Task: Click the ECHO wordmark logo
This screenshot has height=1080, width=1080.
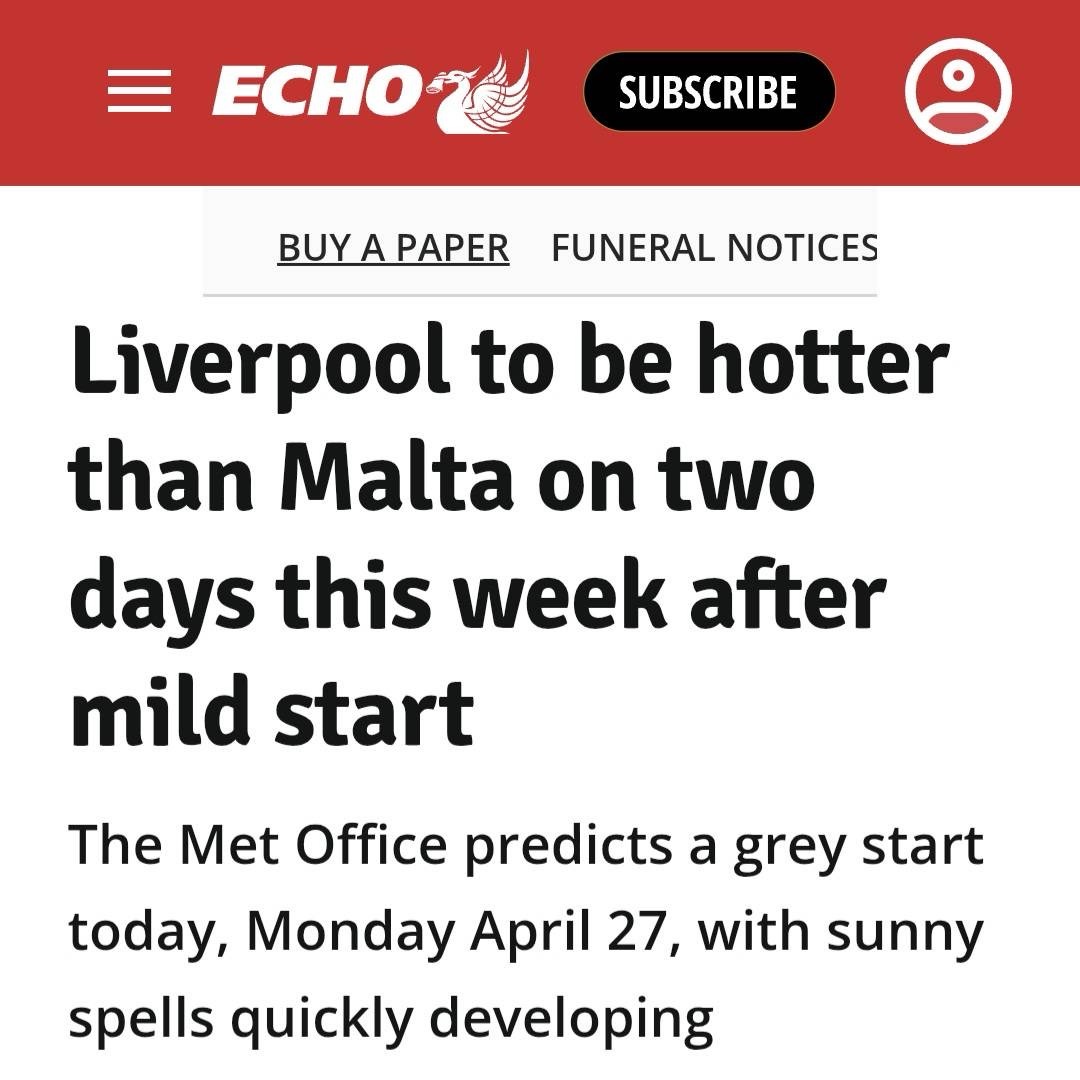Action: (x=315, y=93)
